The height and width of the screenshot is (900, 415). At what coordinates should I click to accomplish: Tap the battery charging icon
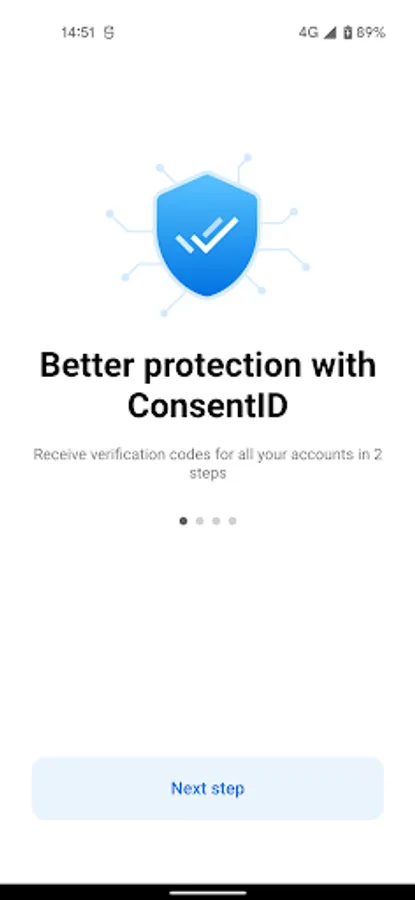[347, 33]
